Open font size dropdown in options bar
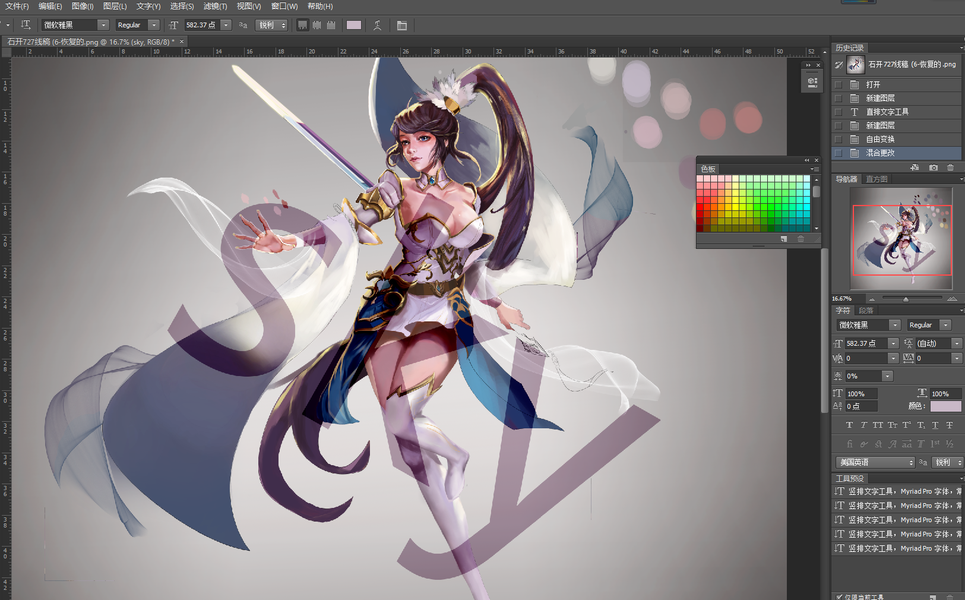The image size is (965, 600). click(x=226, y=25)
